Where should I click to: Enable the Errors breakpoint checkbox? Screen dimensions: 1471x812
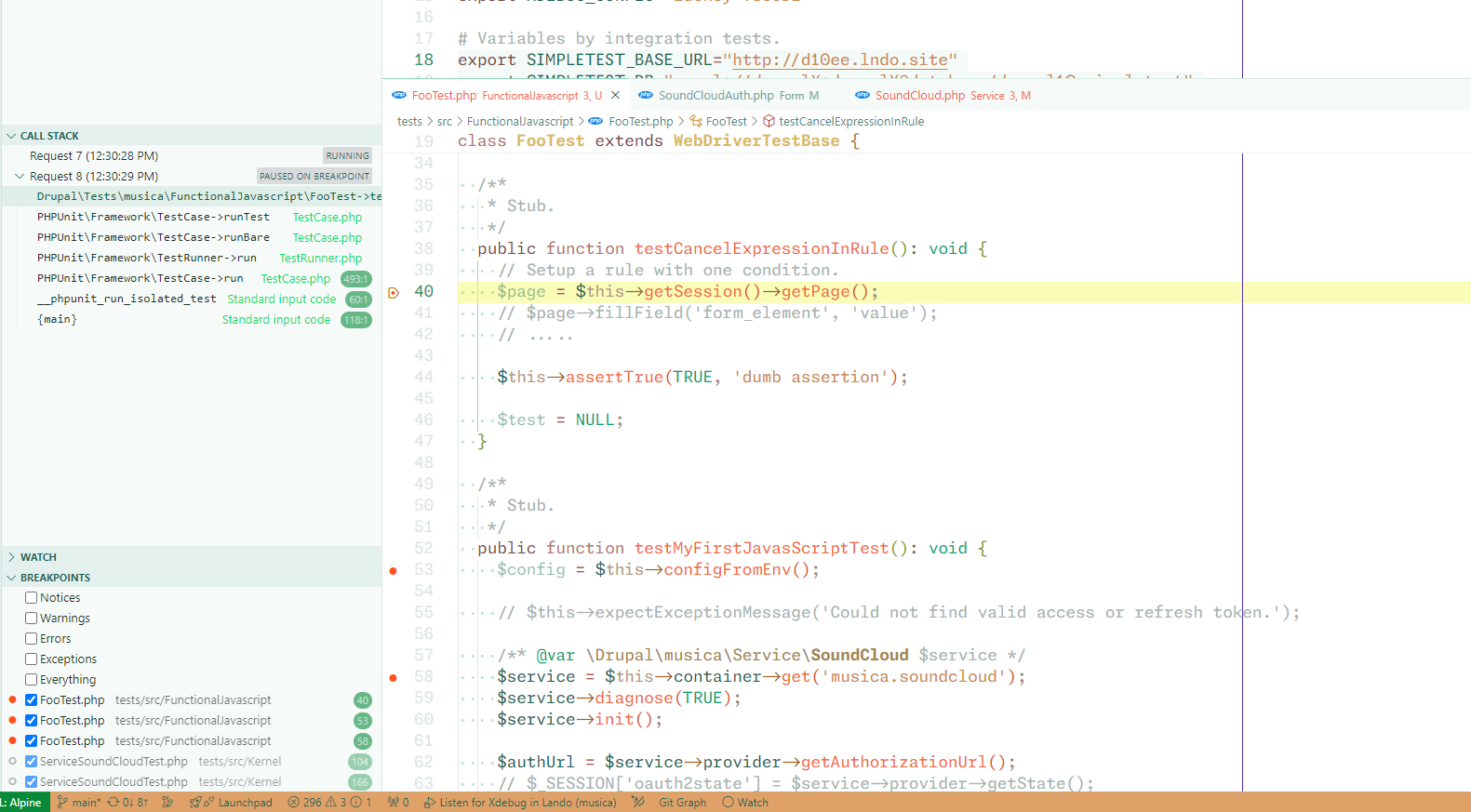(32, 639)
